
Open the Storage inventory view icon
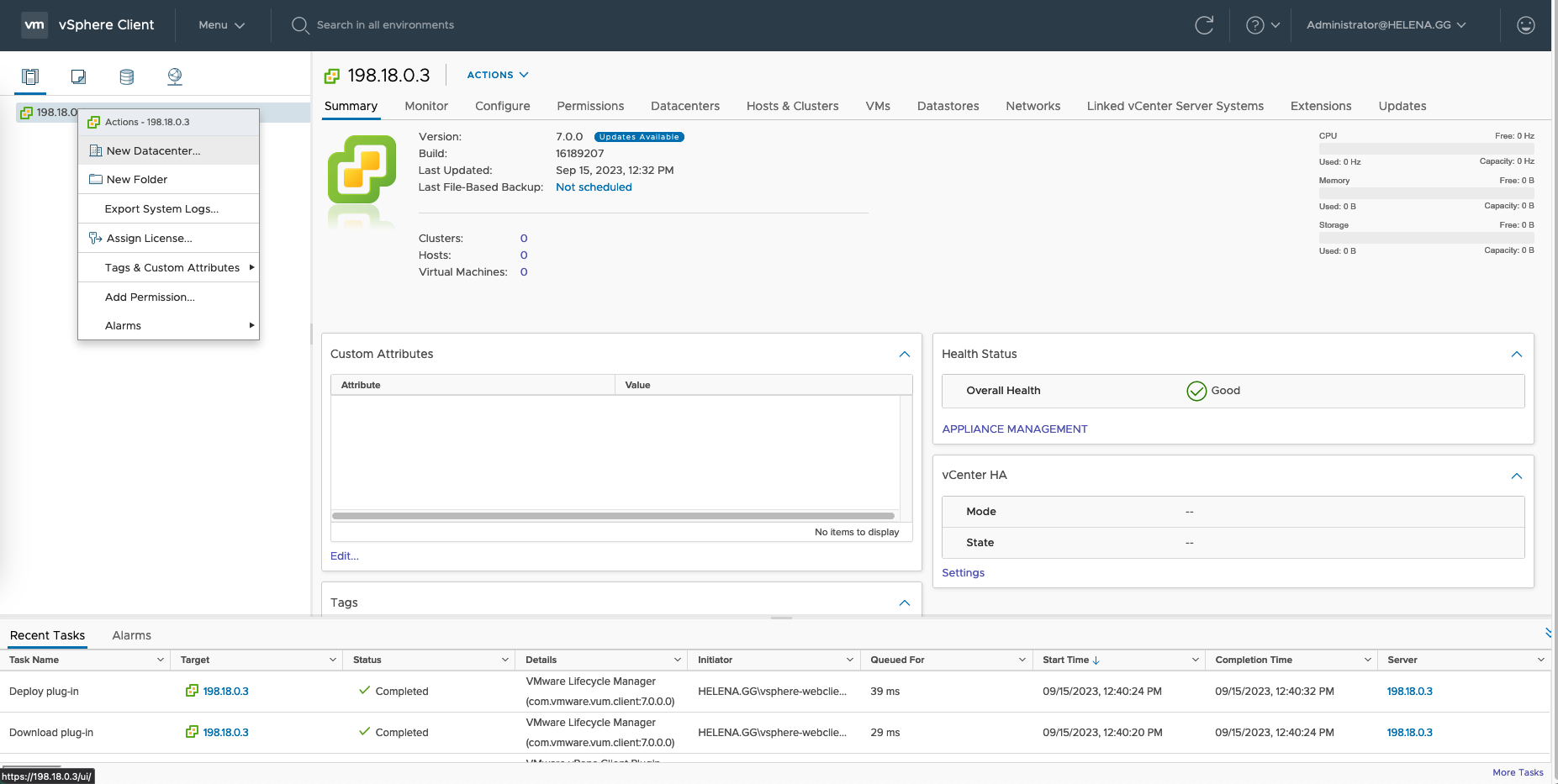pos(127,77)
